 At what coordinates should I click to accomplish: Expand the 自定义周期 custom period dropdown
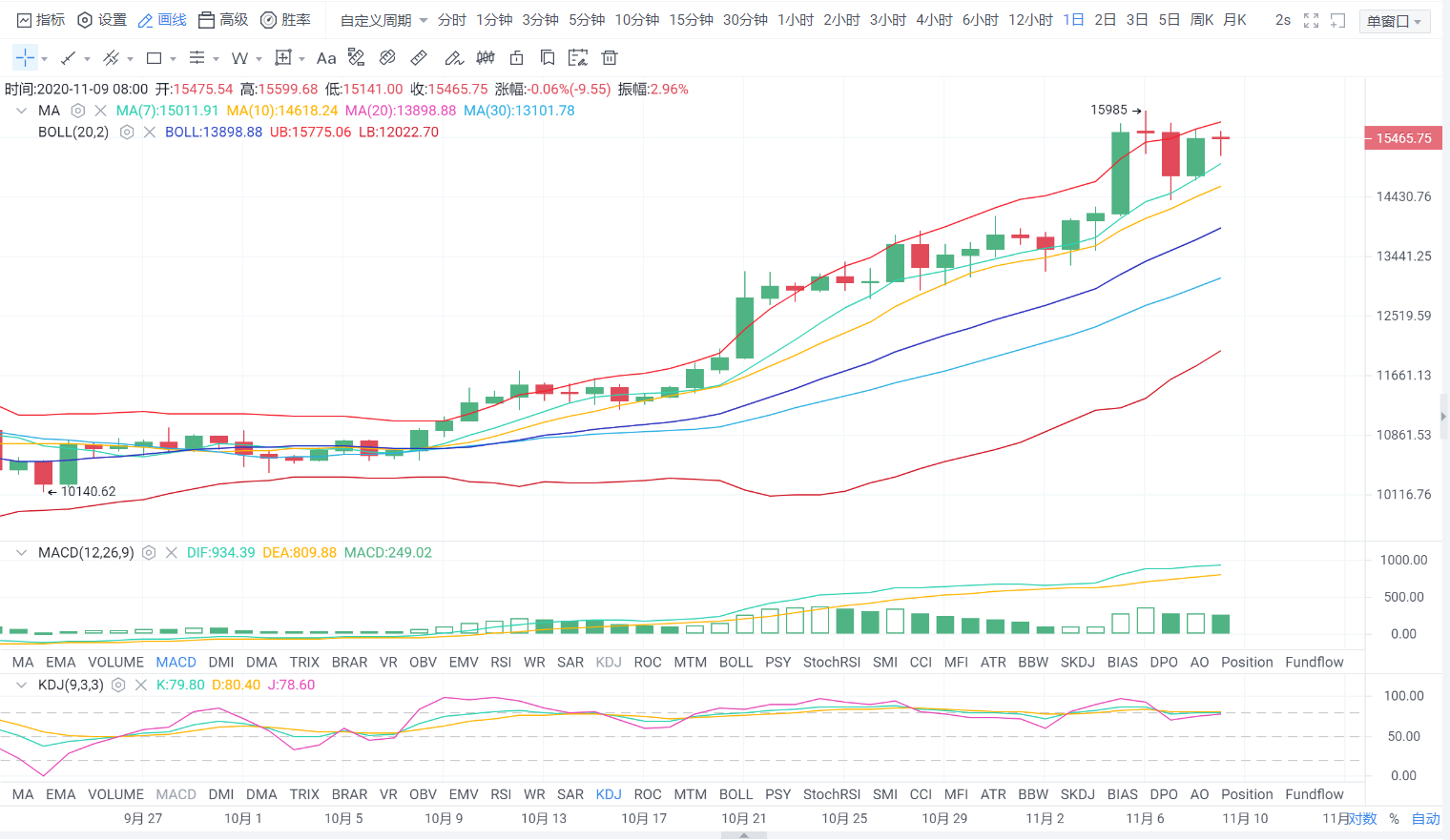383,20
